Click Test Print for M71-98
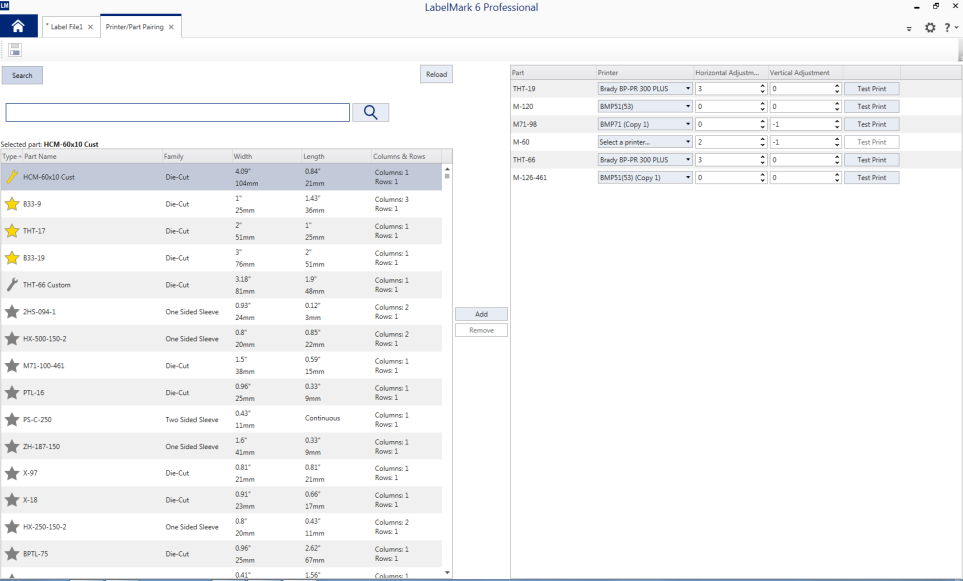 [x=871, y=124]
